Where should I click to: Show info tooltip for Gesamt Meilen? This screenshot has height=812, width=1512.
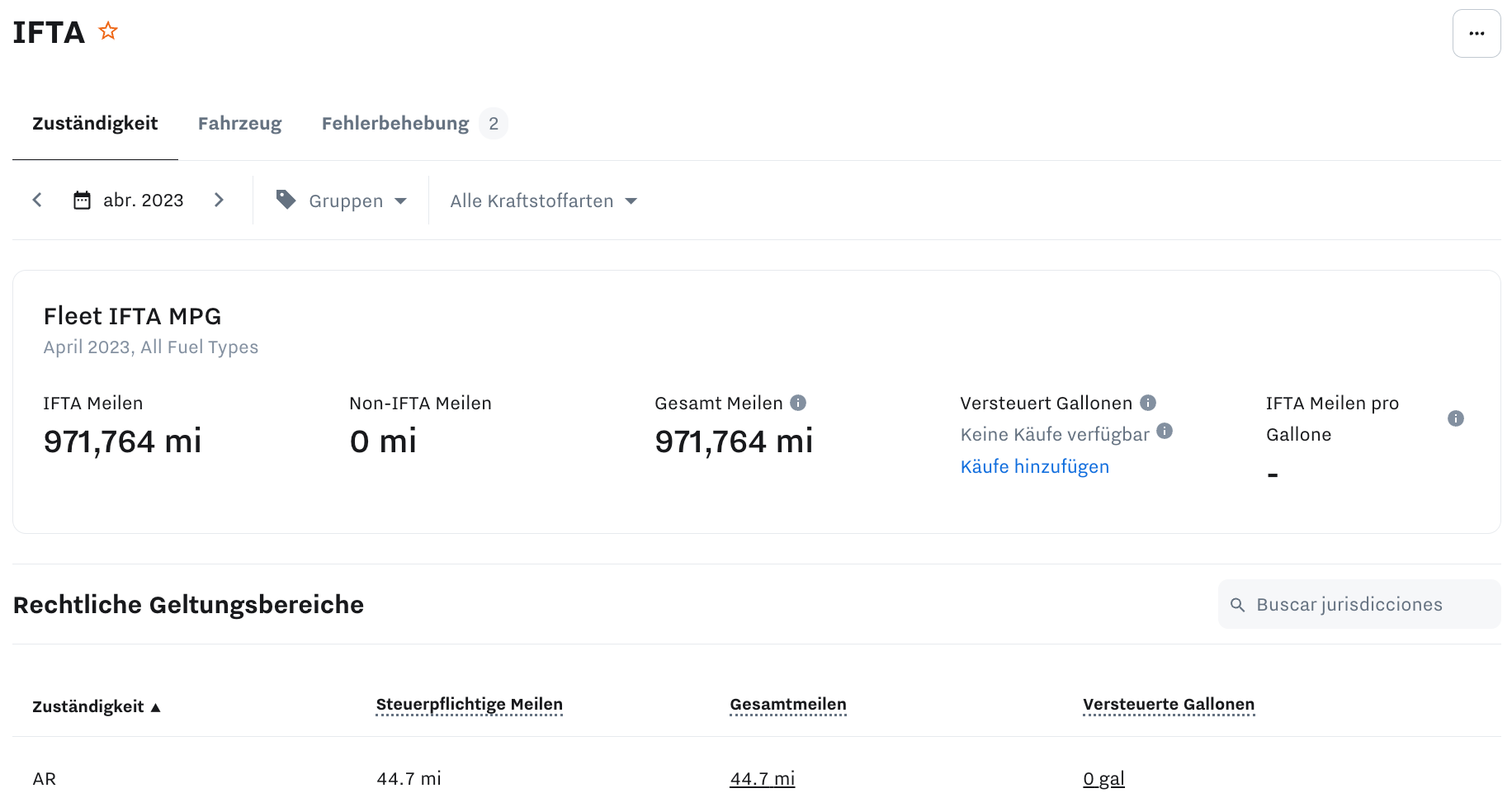(x=797, y=403)
